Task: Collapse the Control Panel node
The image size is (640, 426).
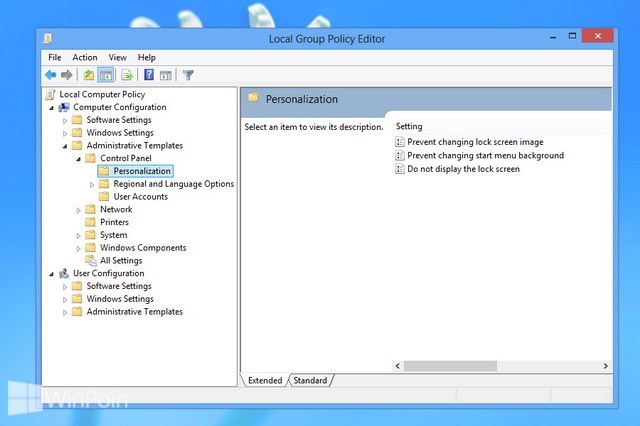Action: [x=78, y=159]
